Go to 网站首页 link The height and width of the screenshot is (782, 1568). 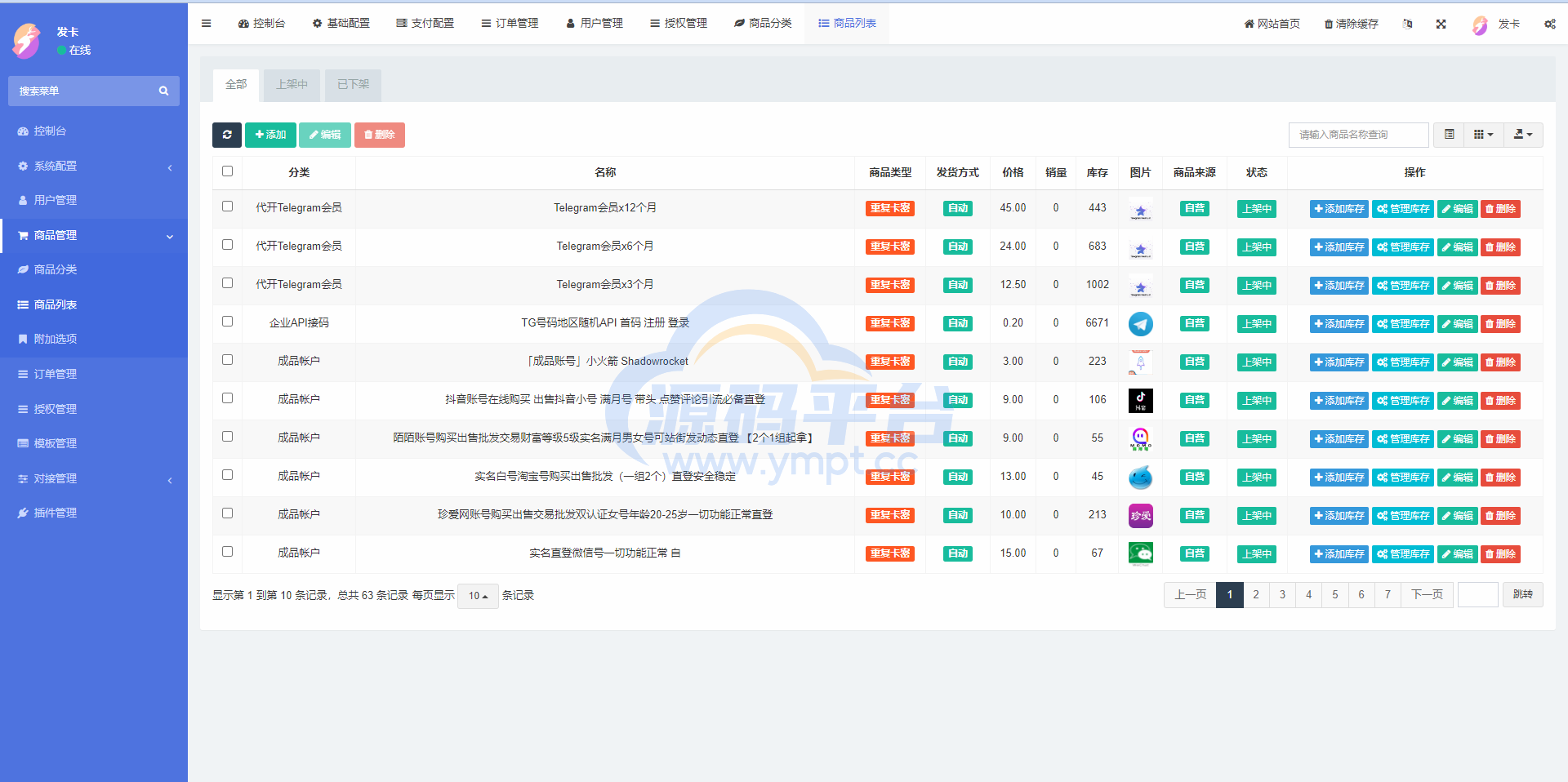pos(1272,24)
